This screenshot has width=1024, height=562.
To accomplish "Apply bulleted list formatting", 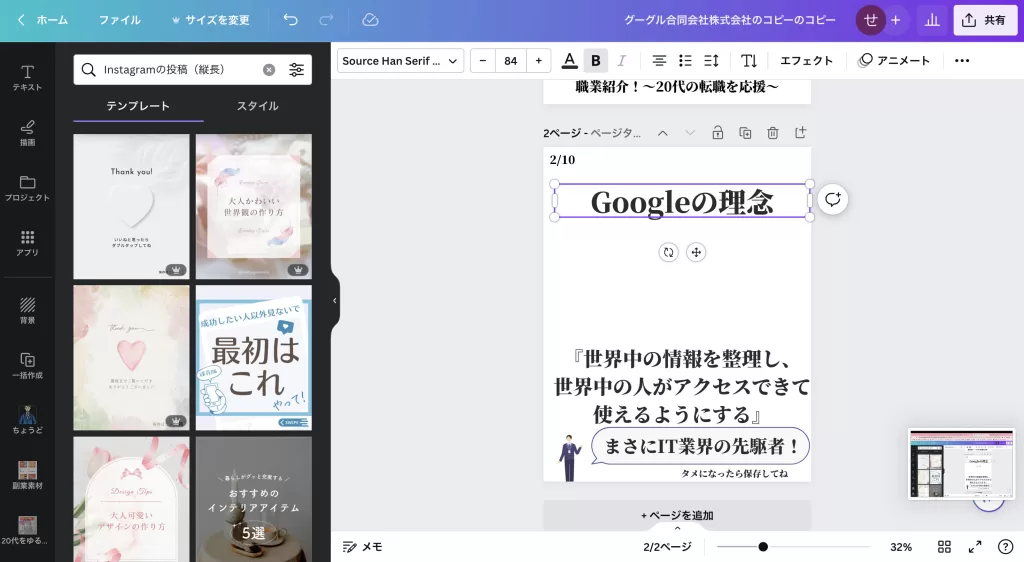I will coord(685,61).
